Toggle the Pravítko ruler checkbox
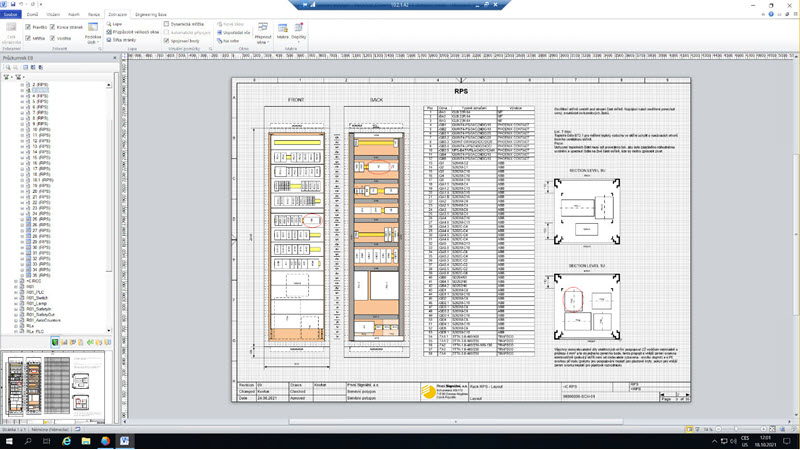800x450 pixels. click(28, 27)
